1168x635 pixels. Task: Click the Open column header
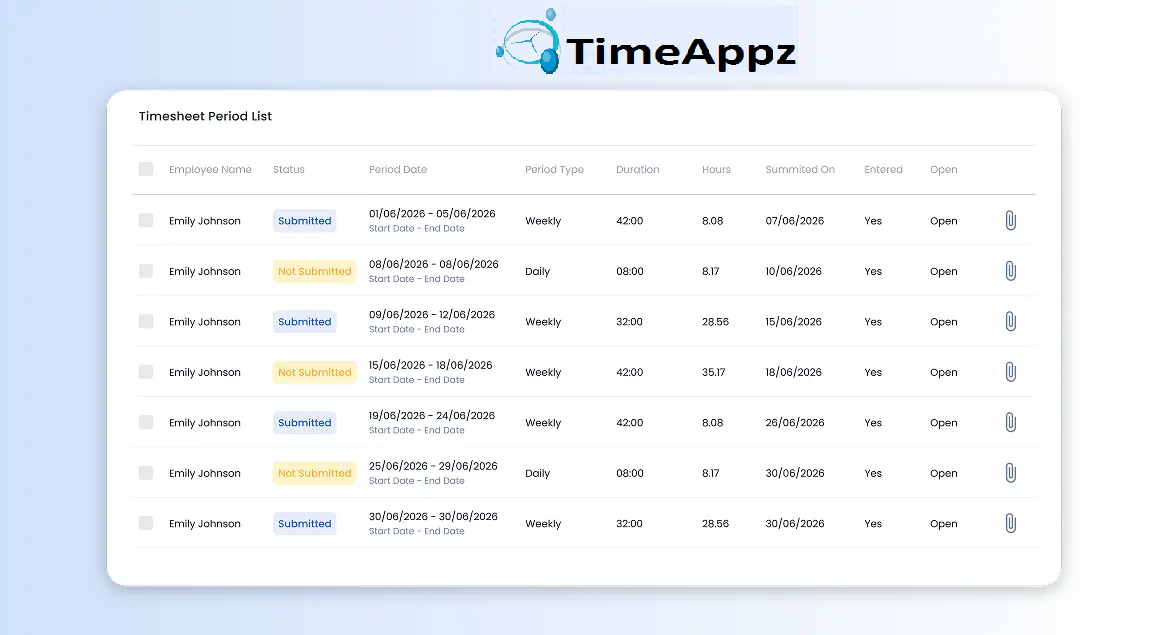[x=944, y=169]
